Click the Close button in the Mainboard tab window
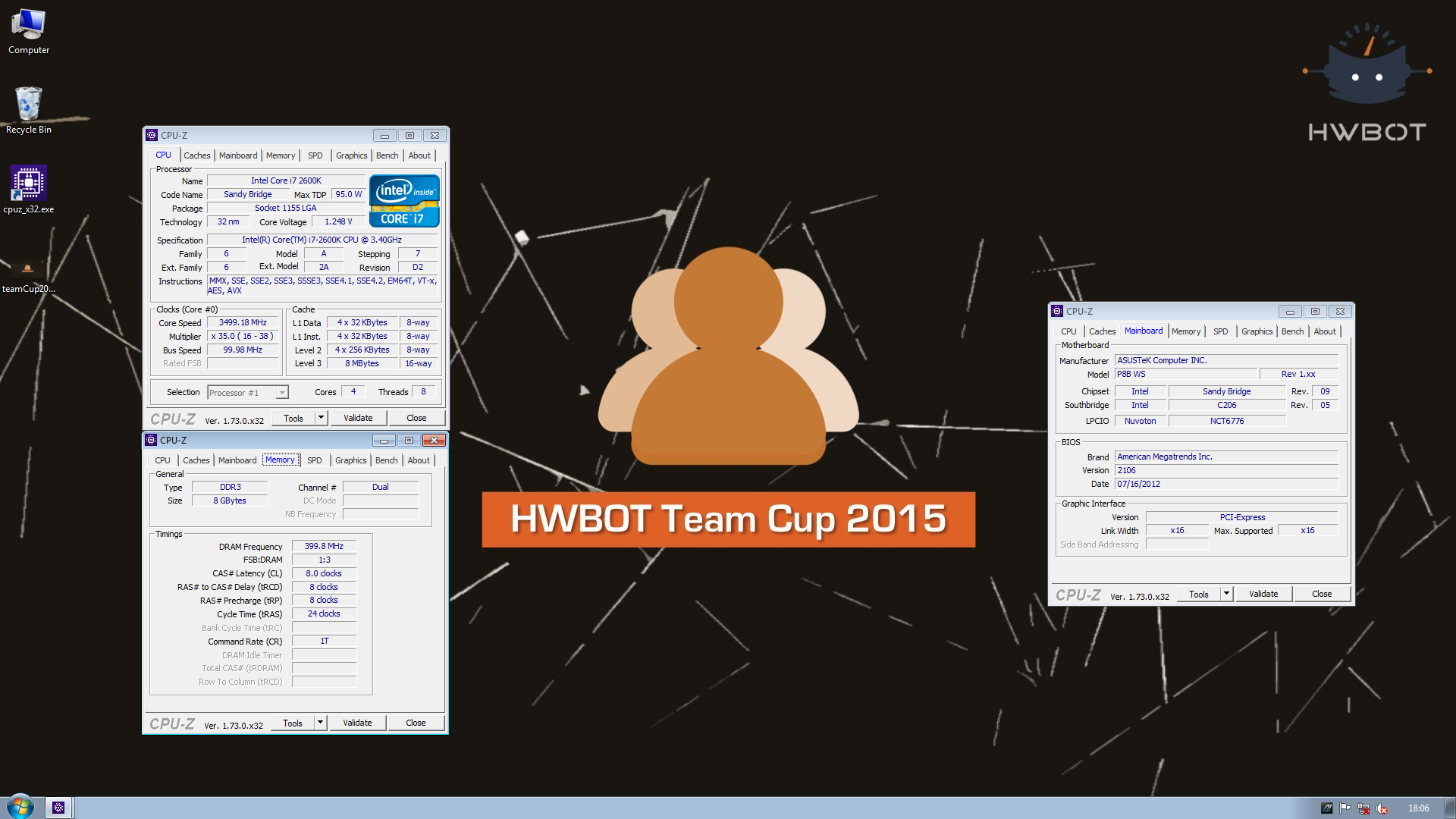Screen dimensions: 1456x819 pos(1322,594)
